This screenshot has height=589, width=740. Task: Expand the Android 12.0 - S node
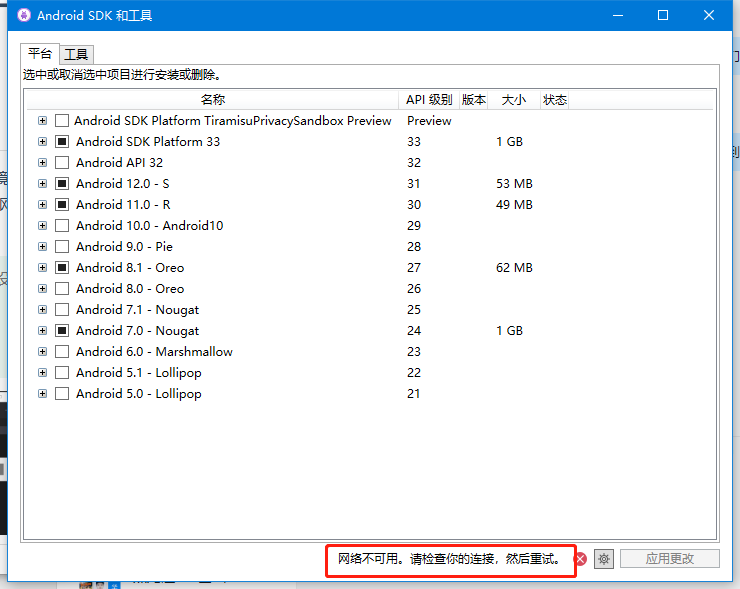point(42,183)
